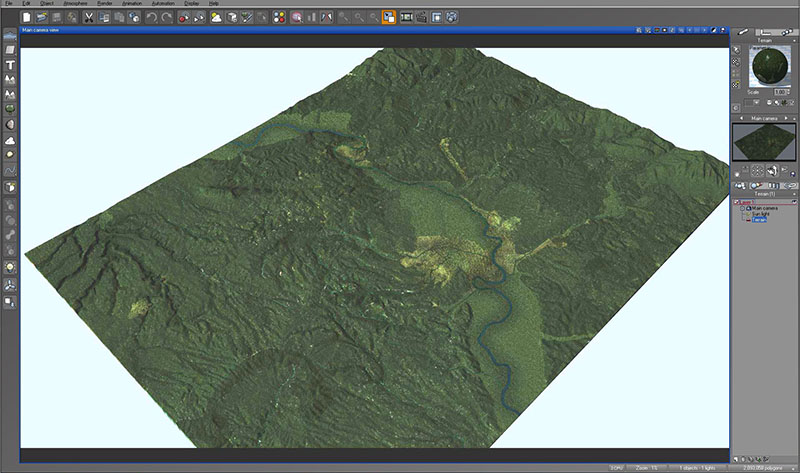Click the Scale value field
This screenshot has width=800, height=473.
(x=781, y=91)
